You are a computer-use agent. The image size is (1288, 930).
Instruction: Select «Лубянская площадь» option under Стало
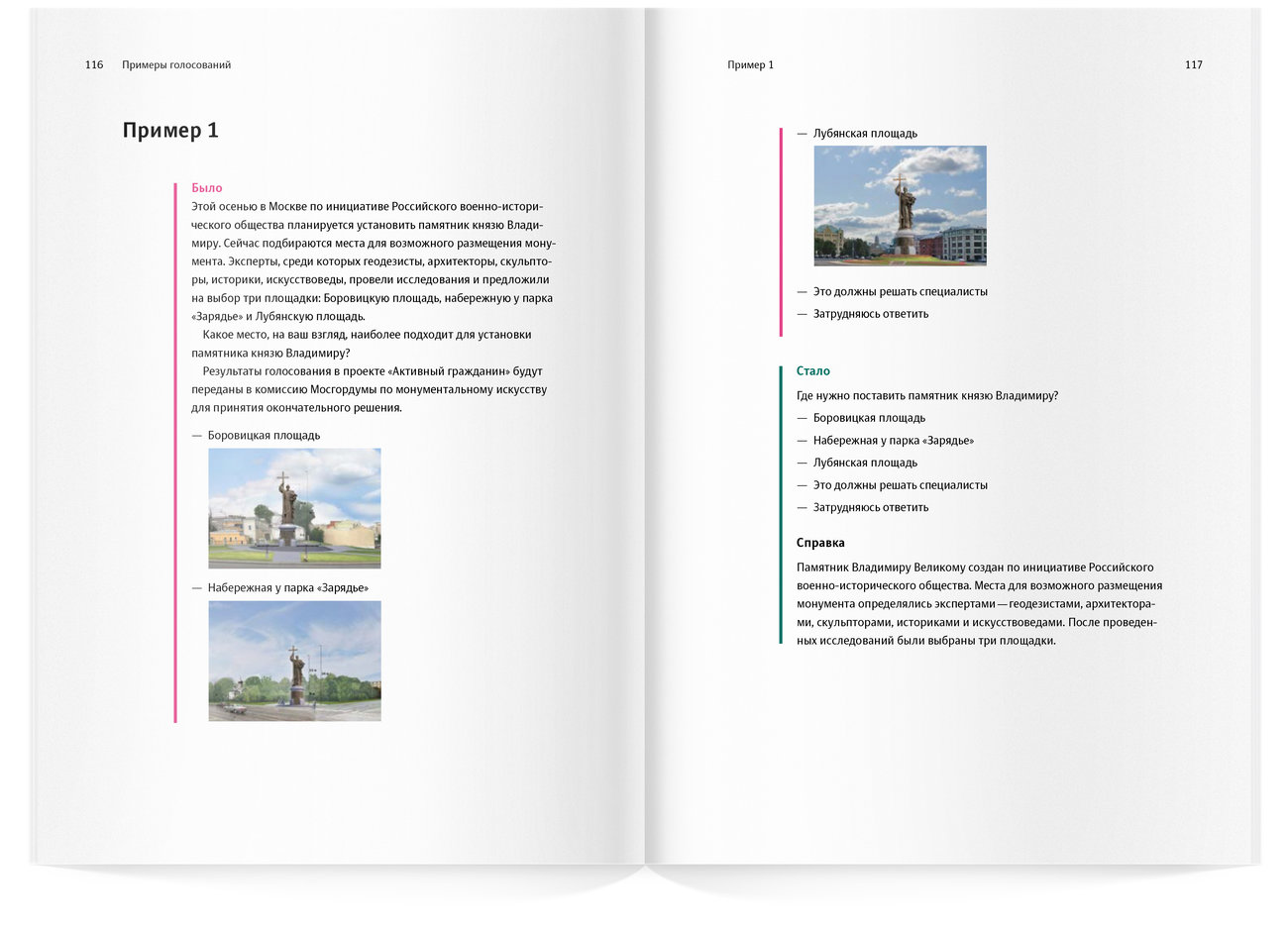865,463
